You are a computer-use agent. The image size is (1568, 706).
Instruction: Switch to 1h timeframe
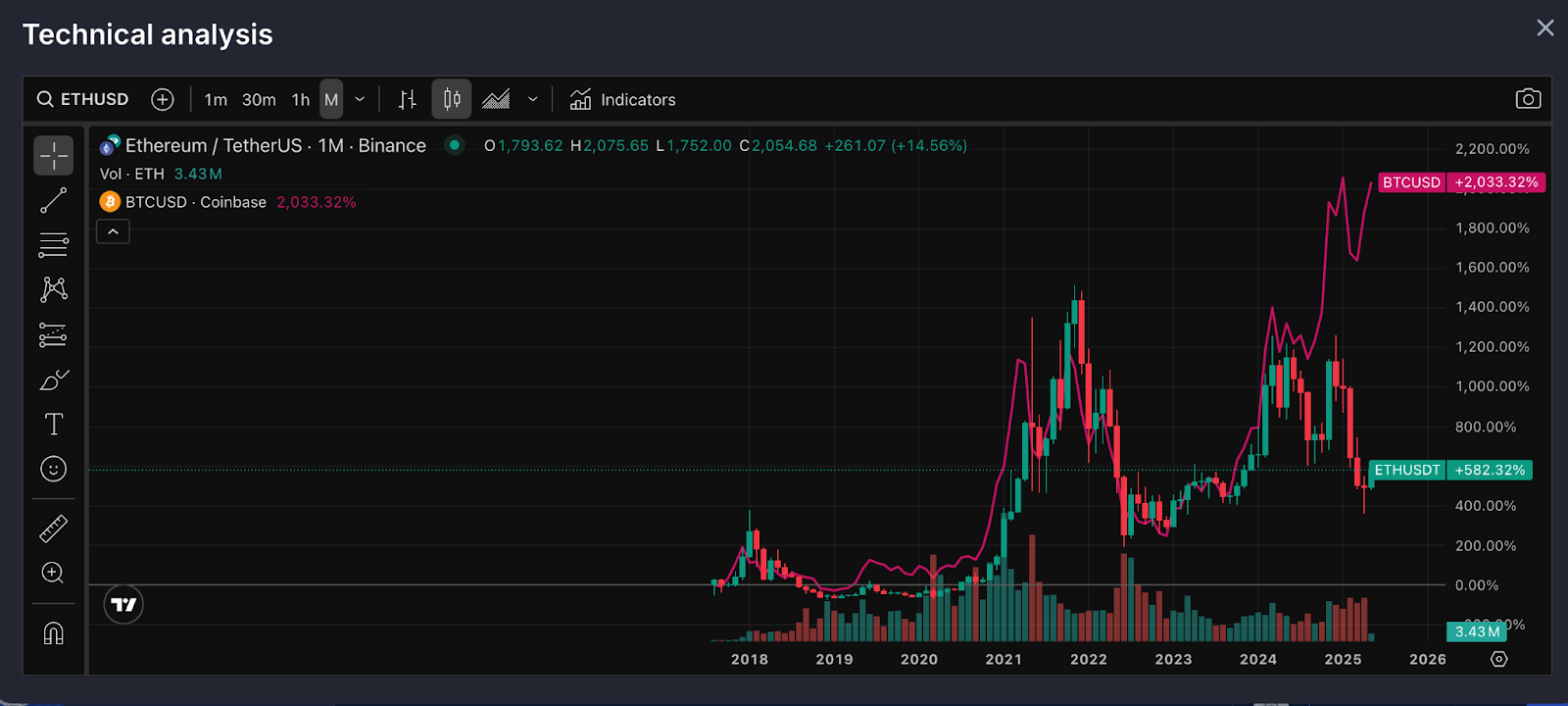pyautogui.click(x=301, y=100)
